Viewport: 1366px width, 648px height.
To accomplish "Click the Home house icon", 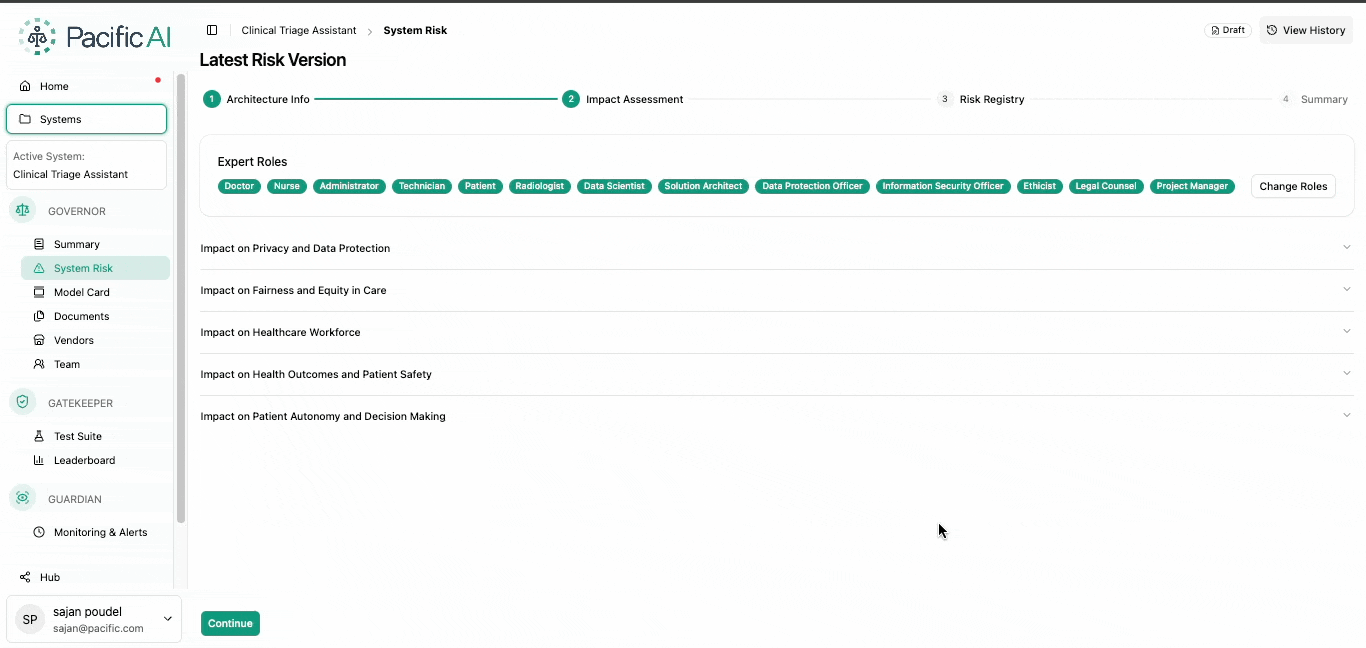I will click(25, 86).
